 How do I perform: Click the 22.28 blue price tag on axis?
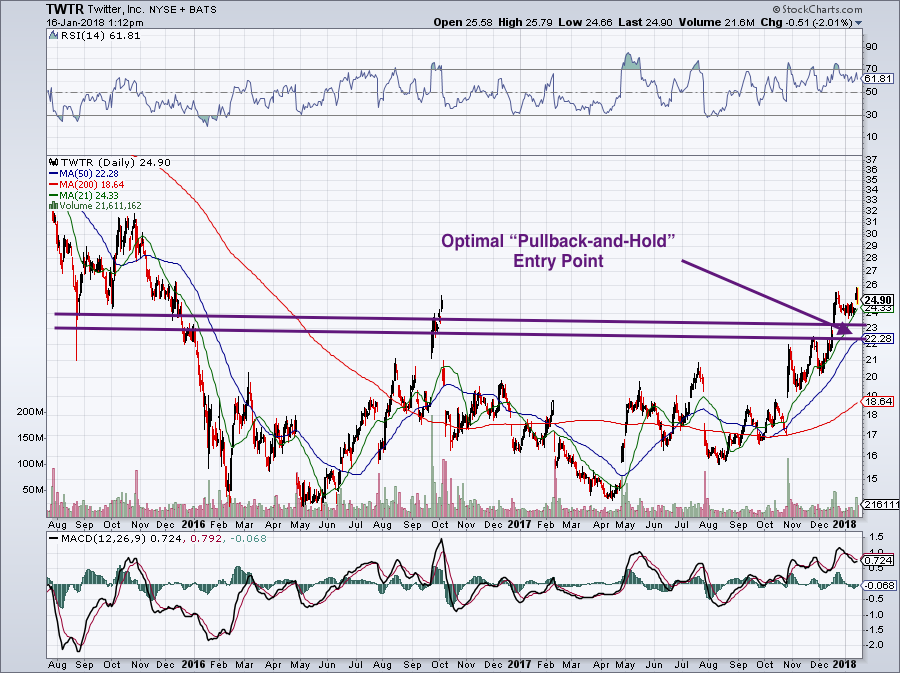point(878,339)
